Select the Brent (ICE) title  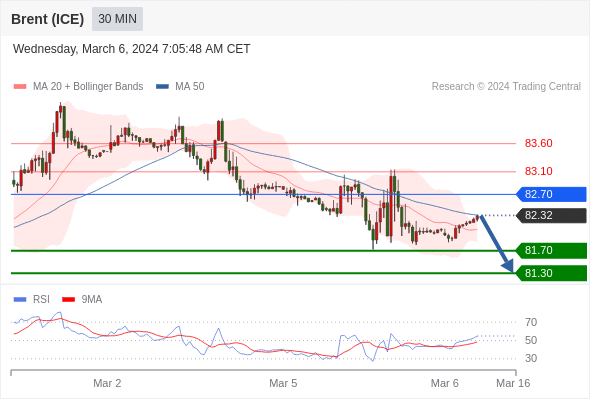click(47, 19)
